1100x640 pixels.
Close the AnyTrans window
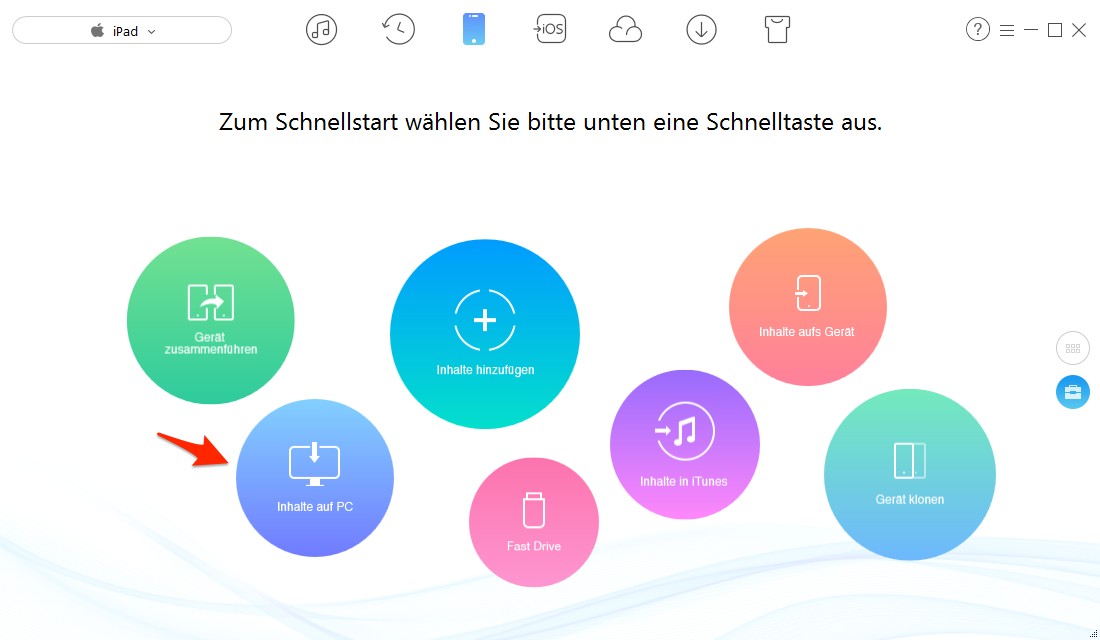tap(1079, 30)
